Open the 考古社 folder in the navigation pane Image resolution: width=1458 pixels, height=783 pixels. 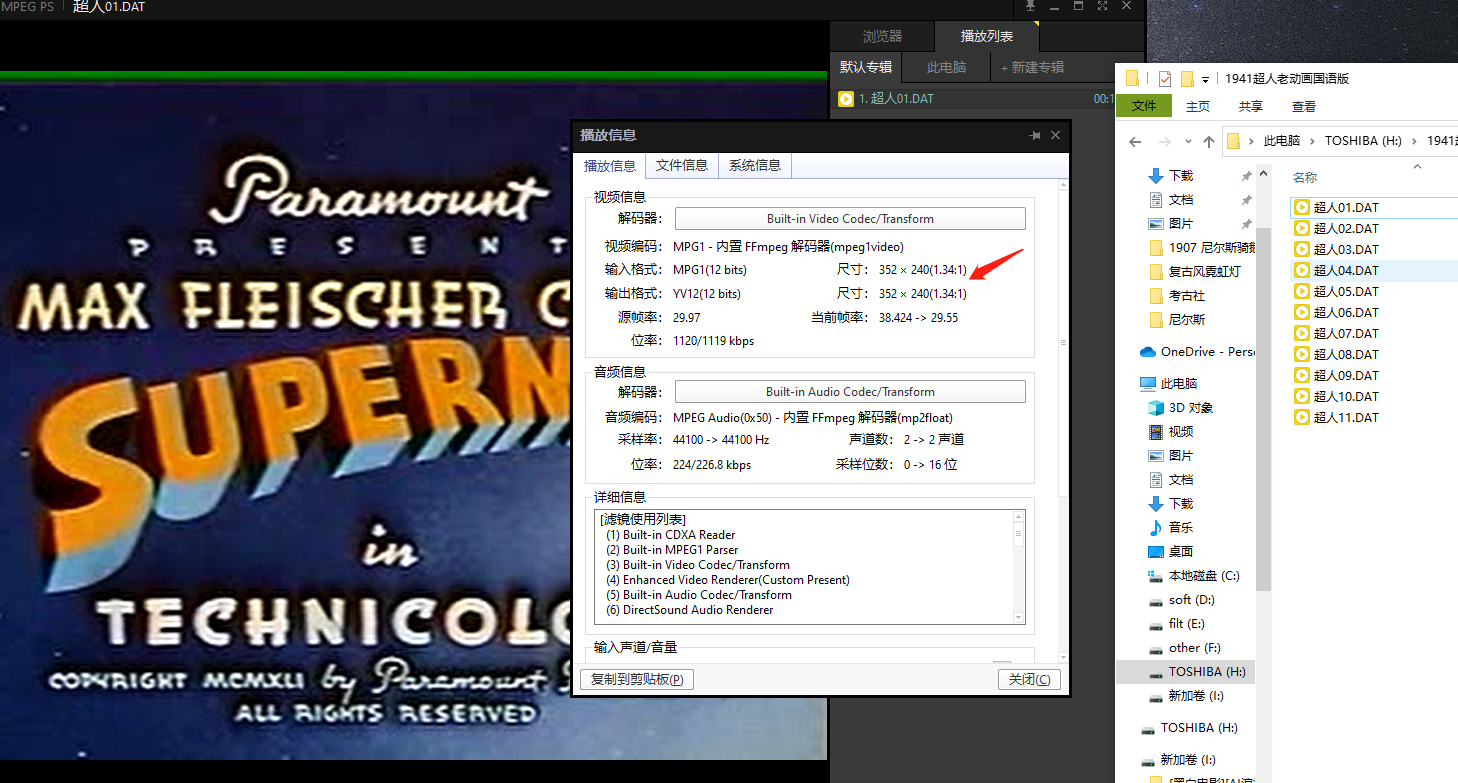tap(1187, 295)
